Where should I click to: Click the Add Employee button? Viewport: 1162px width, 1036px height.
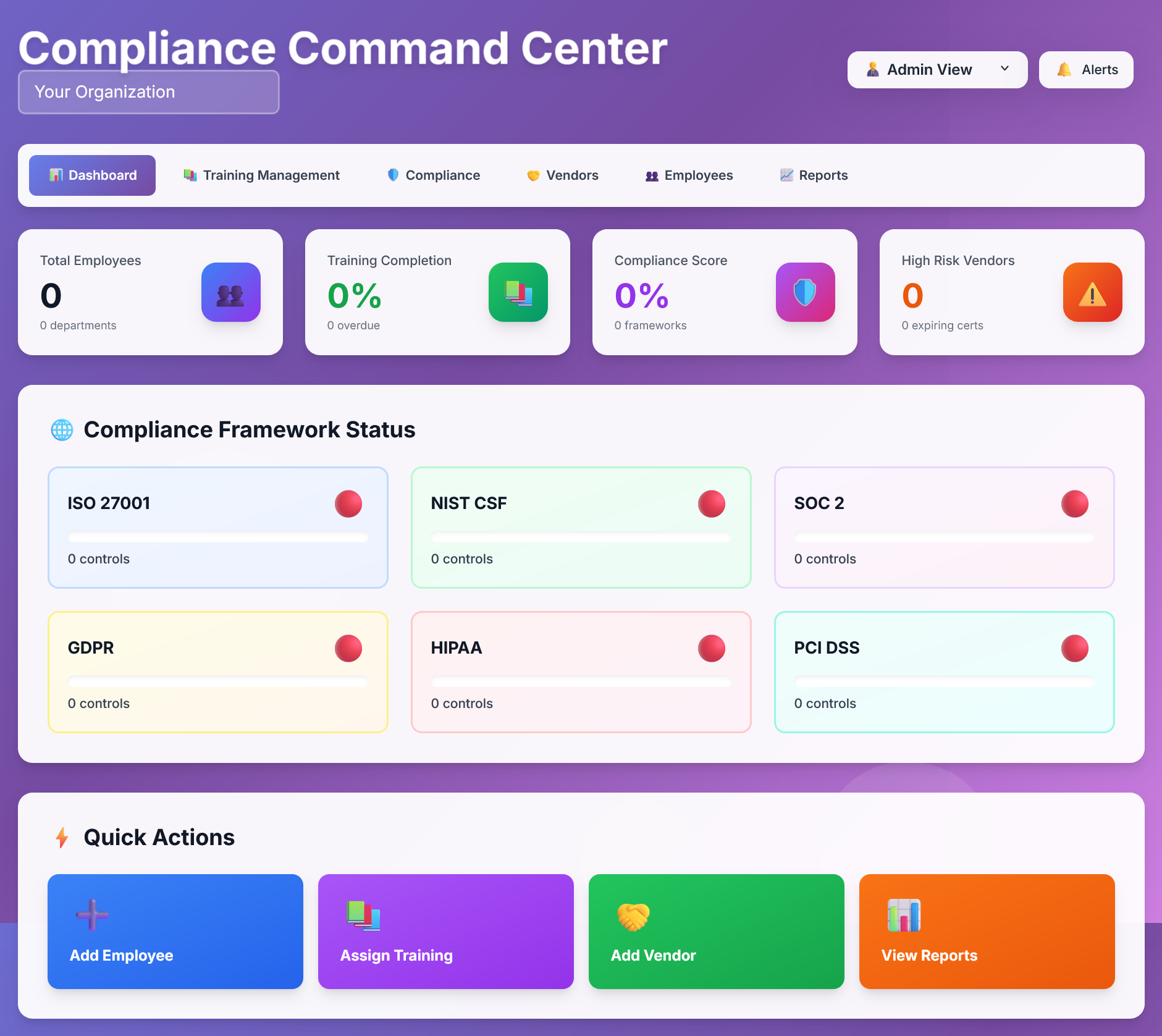coord(175,932)
